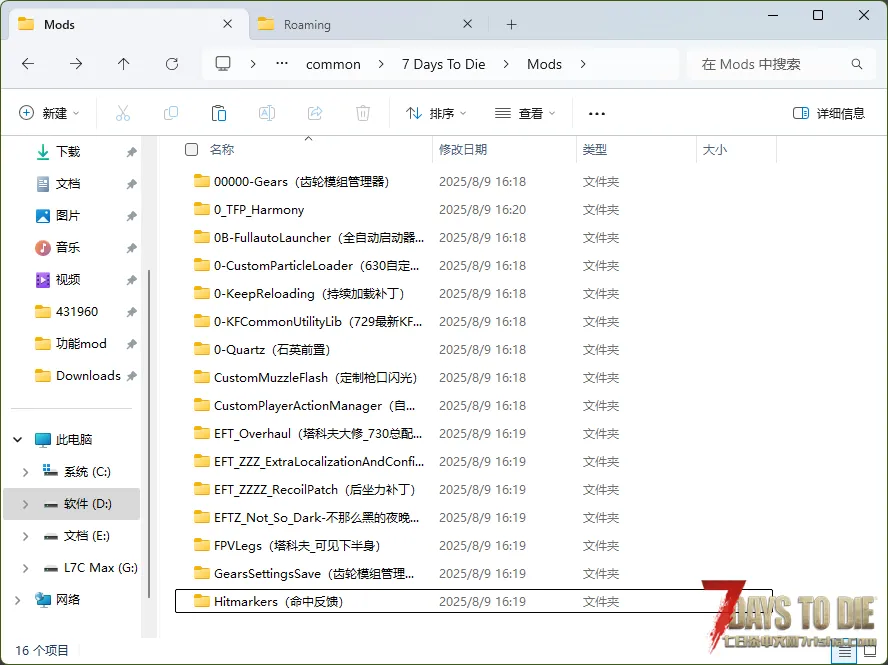
Task: Click the 在 Mods 中搜索 search box
Action: click(x=770, y=64)
